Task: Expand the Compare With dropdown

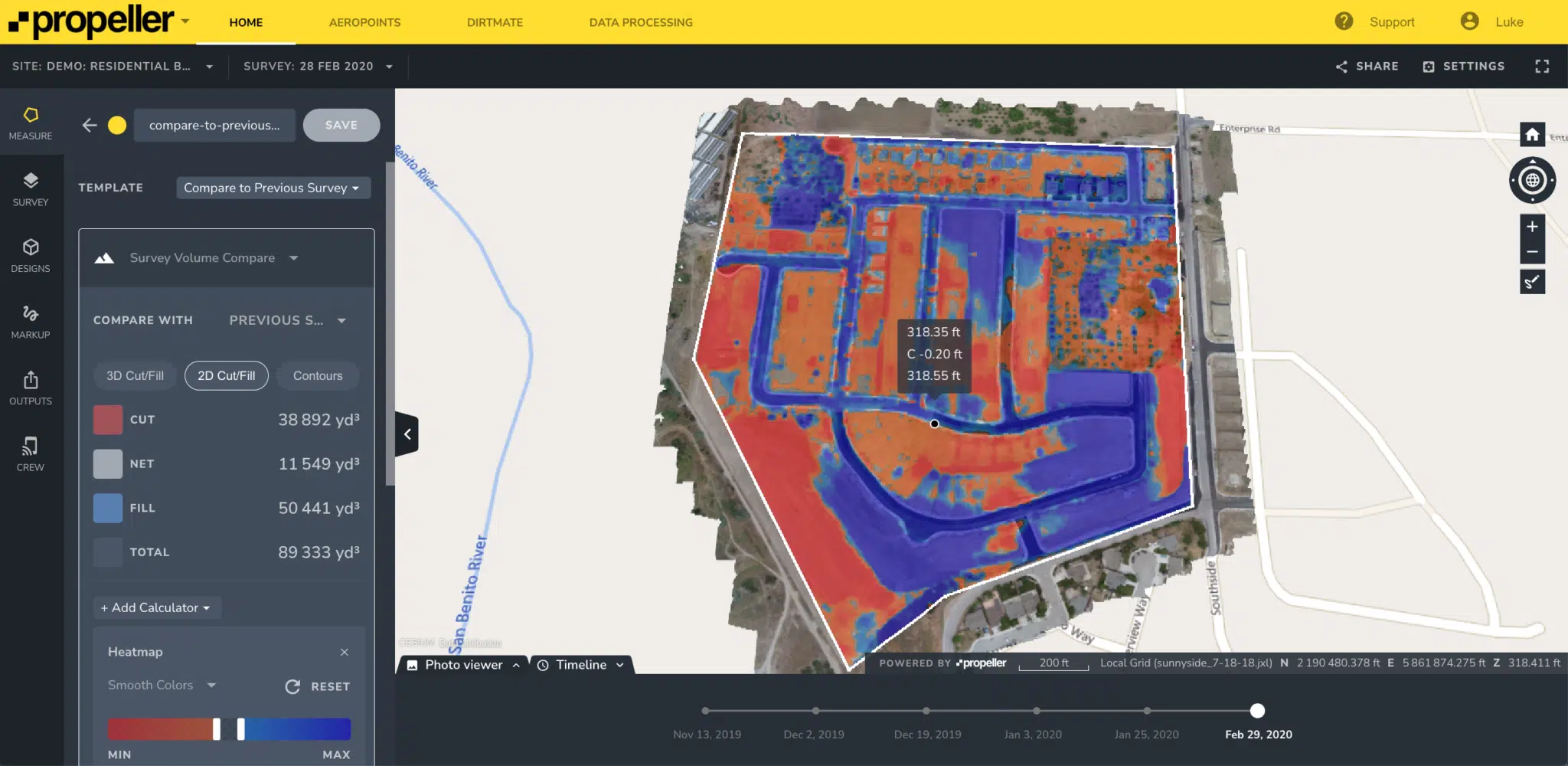Action: tap(287, 320)
